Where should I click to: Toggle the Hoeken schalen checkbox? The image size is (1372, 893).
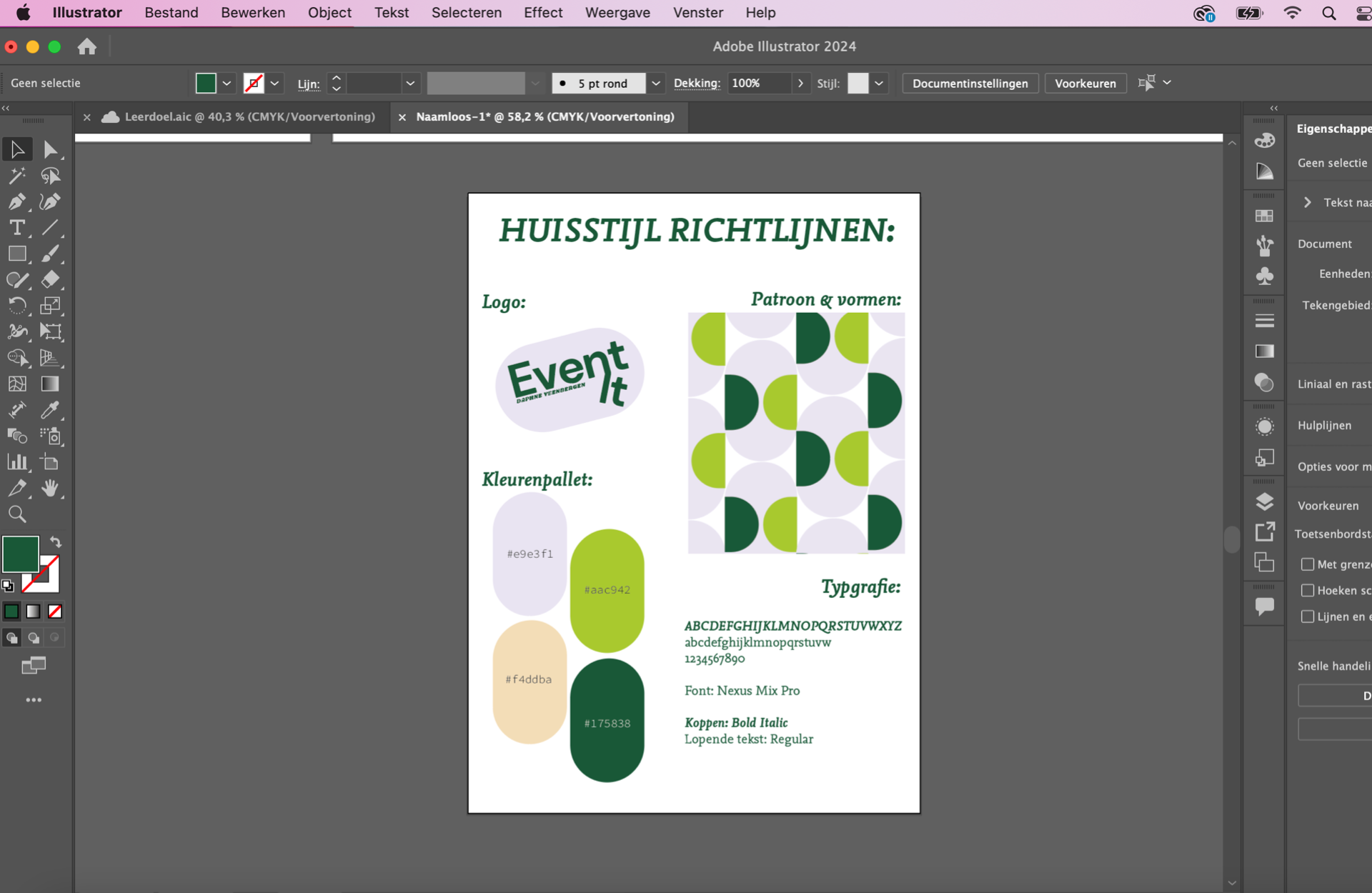(1308, 590)
